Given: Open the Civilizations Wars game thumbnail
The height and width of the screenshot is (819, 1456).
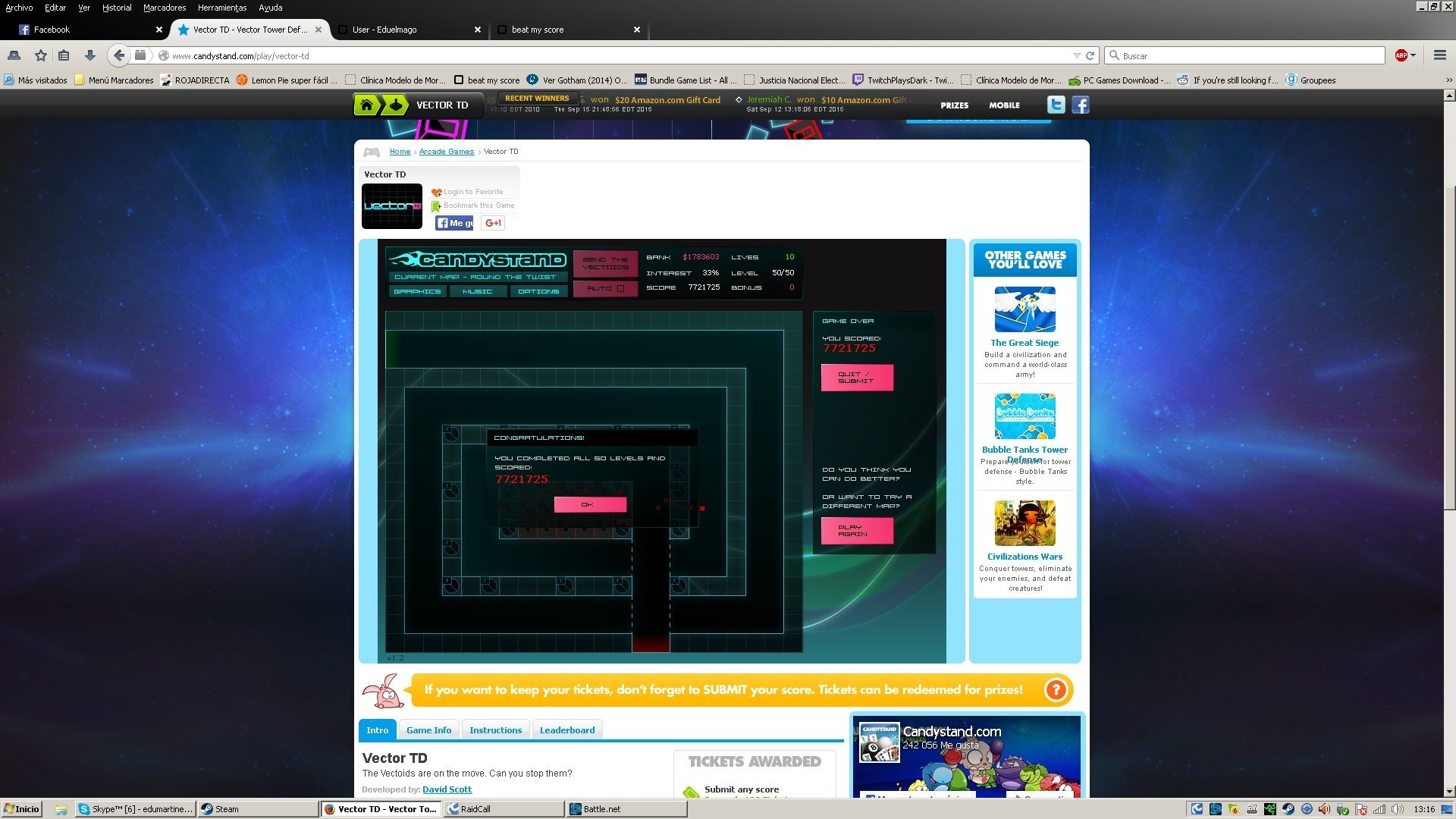Looking at the screenshot, I should tap(1025, 523).
